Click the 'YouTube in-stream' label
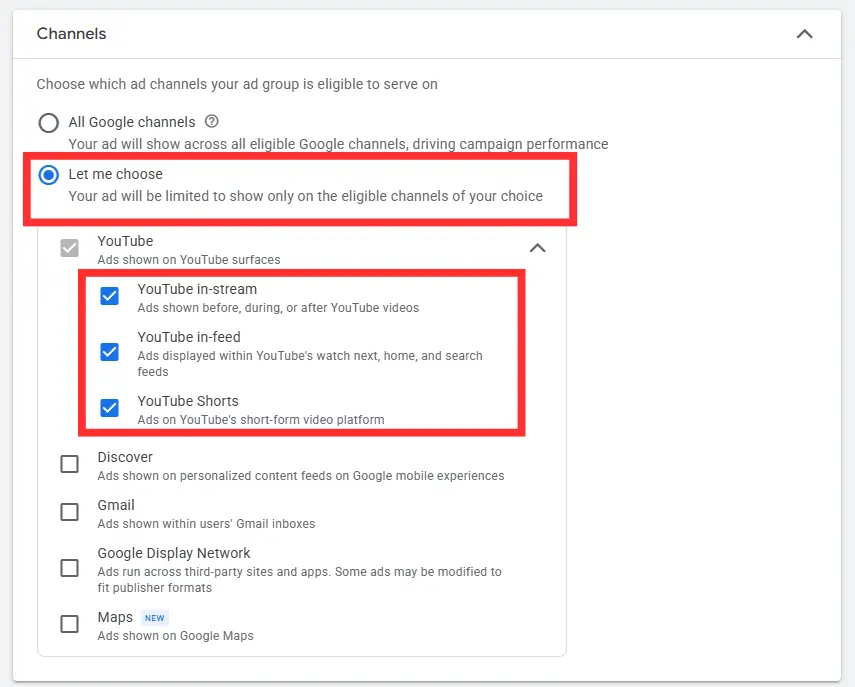Viewport: 855px width, 687px height. tap(197, 289)
